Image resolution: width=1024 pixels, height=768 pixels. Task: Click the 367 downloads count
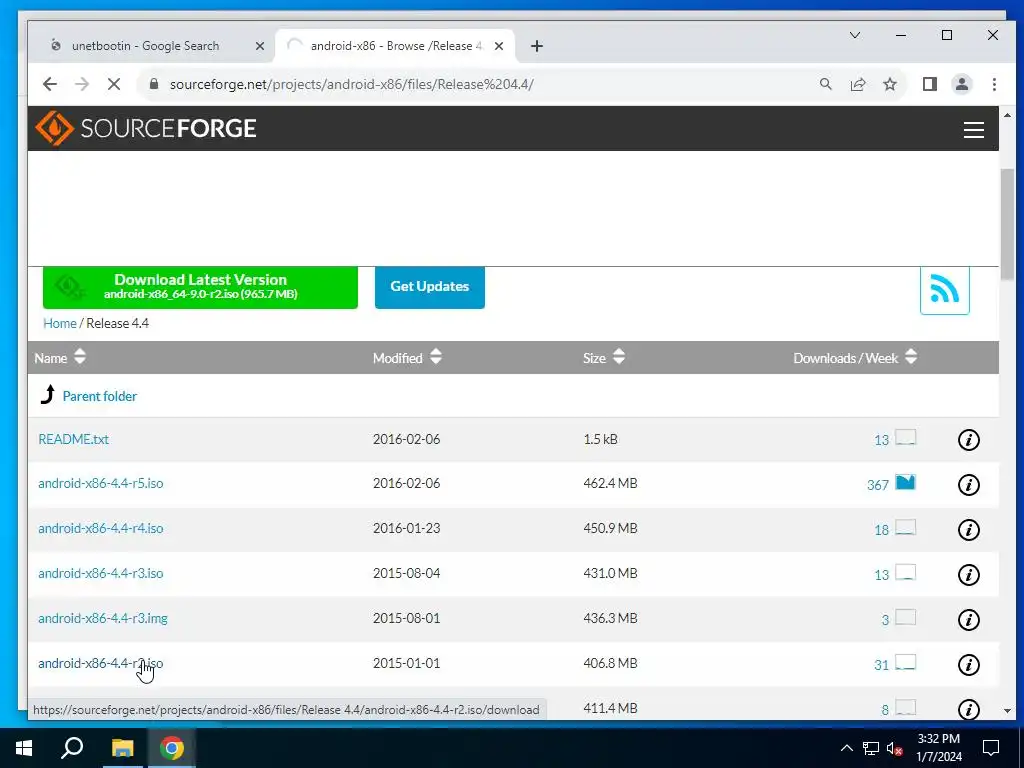[877, 485]
